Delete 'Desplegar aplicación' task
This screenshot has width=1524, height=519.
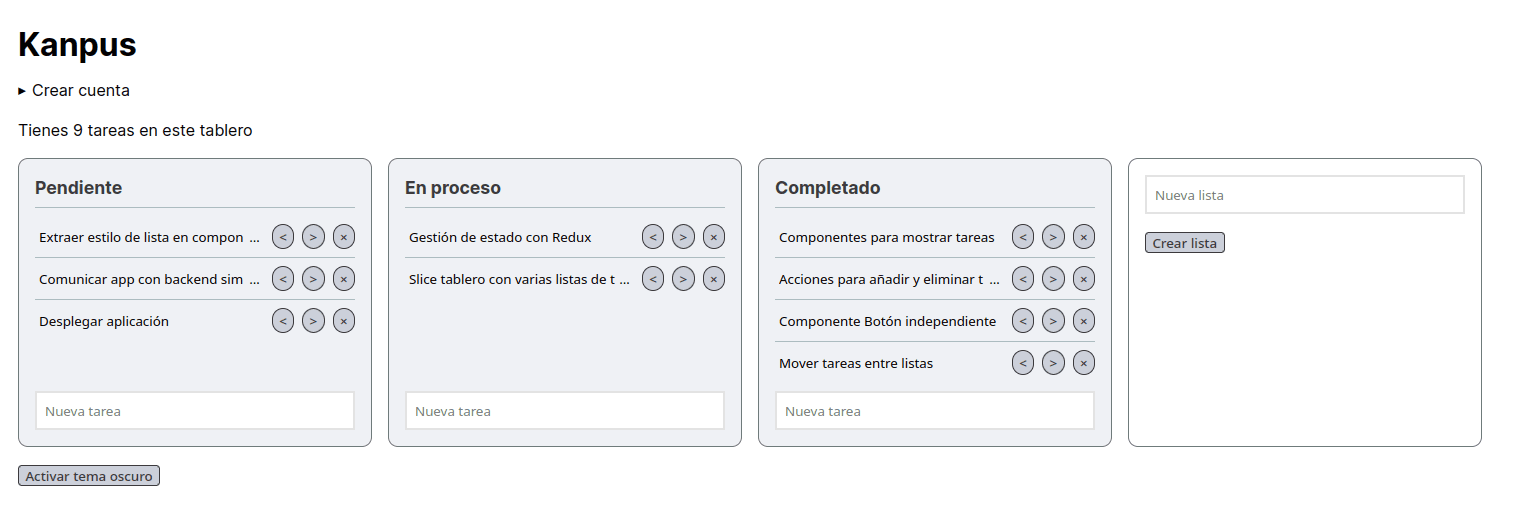click(344, 321)
